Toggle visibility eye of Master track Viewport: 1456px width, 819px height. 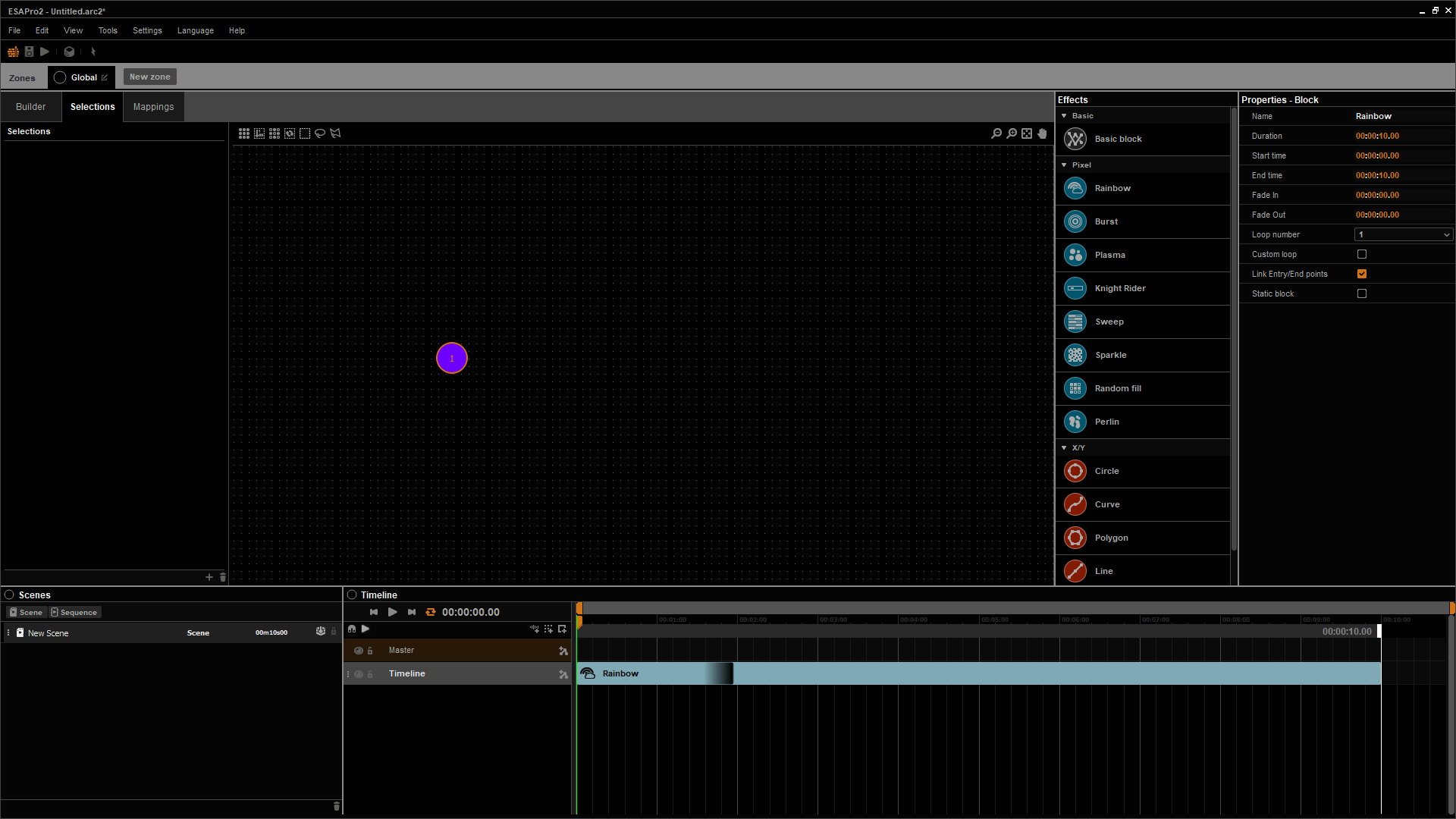[359, 651]
